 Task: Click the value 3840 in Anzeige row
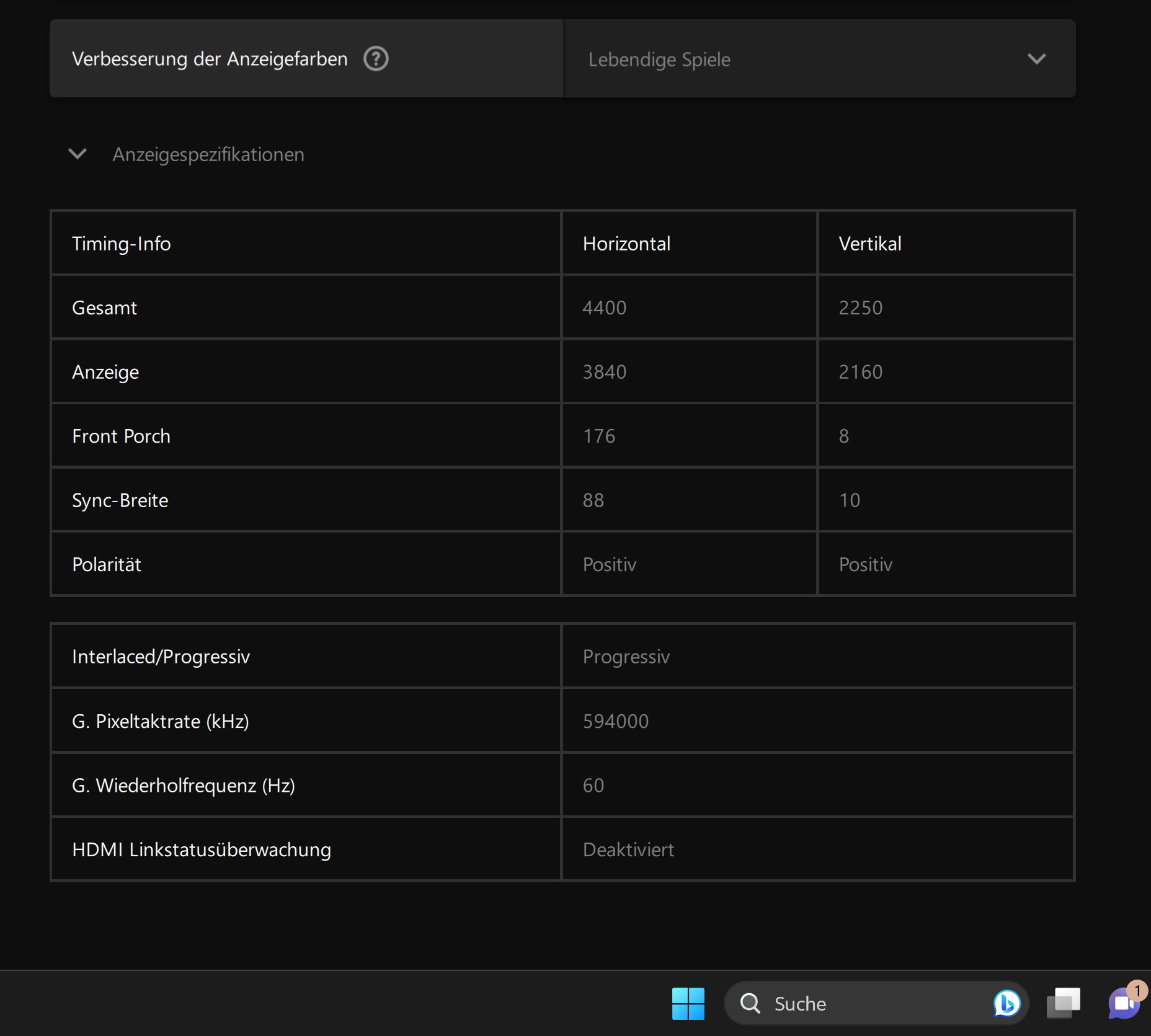tap(605, 372)
